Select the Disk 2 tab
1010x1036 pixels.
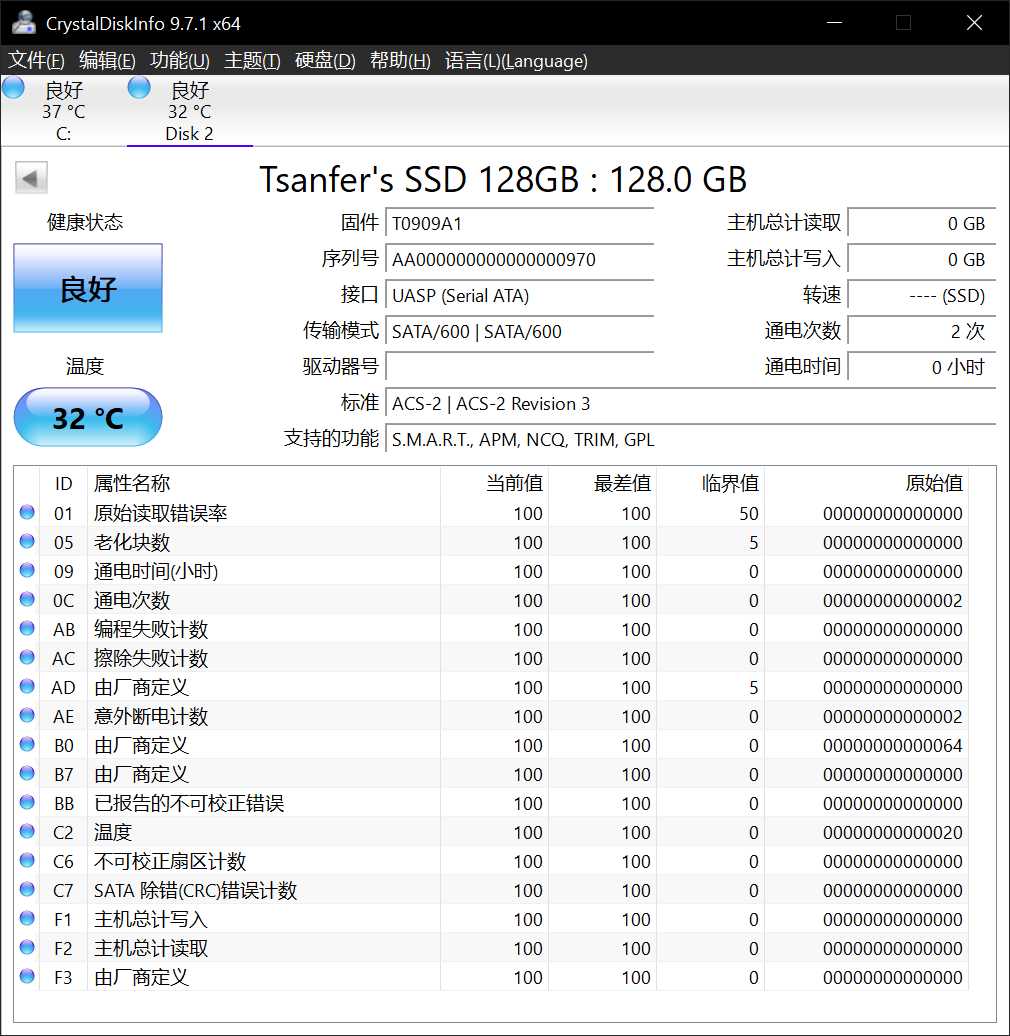point(189,110)
